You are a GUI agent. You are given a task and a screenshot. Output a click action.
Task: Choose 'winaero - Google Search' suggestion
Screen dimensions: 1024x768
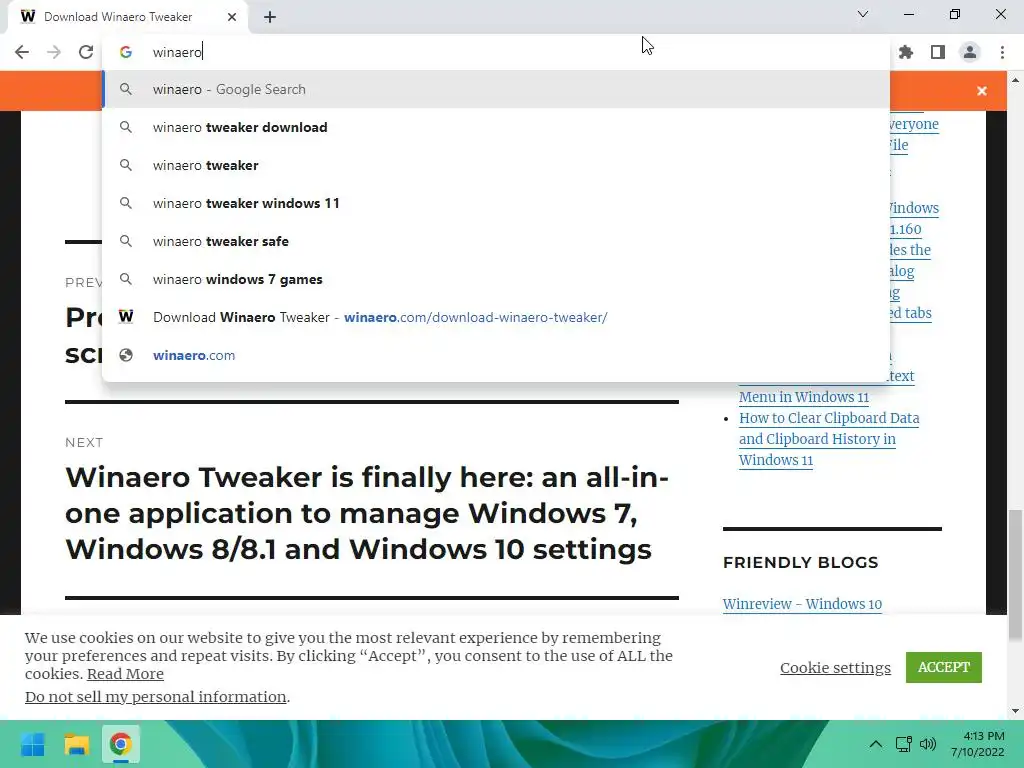(496, 89)
